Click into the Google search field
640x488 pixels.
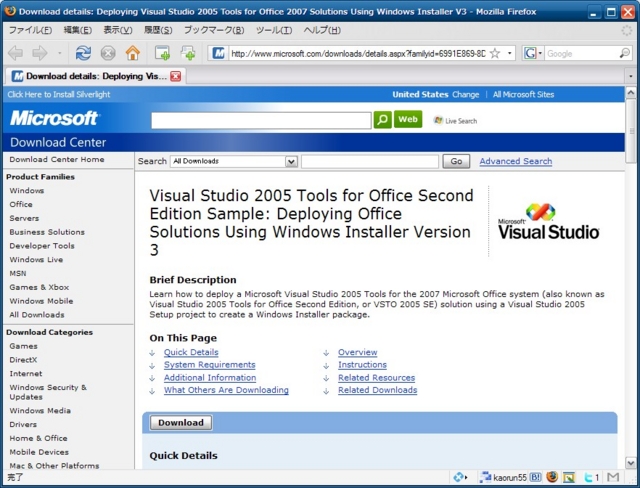(582, 53)
